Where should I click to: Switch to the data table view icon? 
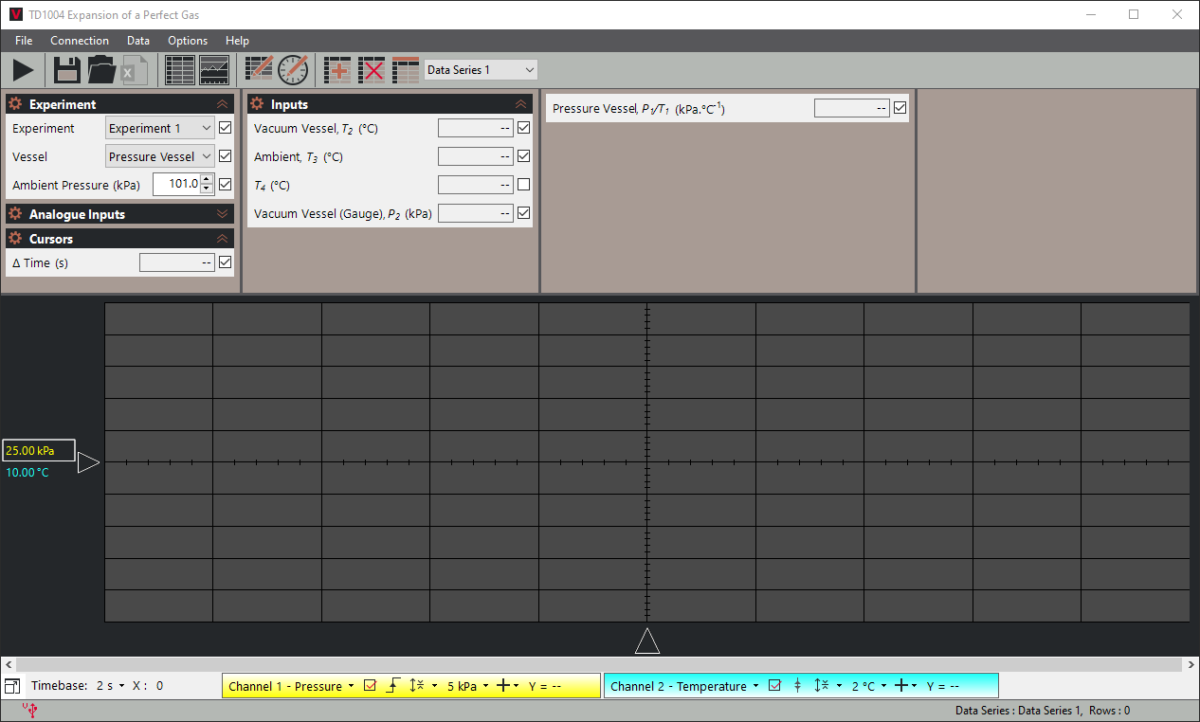tap(180, 70)
